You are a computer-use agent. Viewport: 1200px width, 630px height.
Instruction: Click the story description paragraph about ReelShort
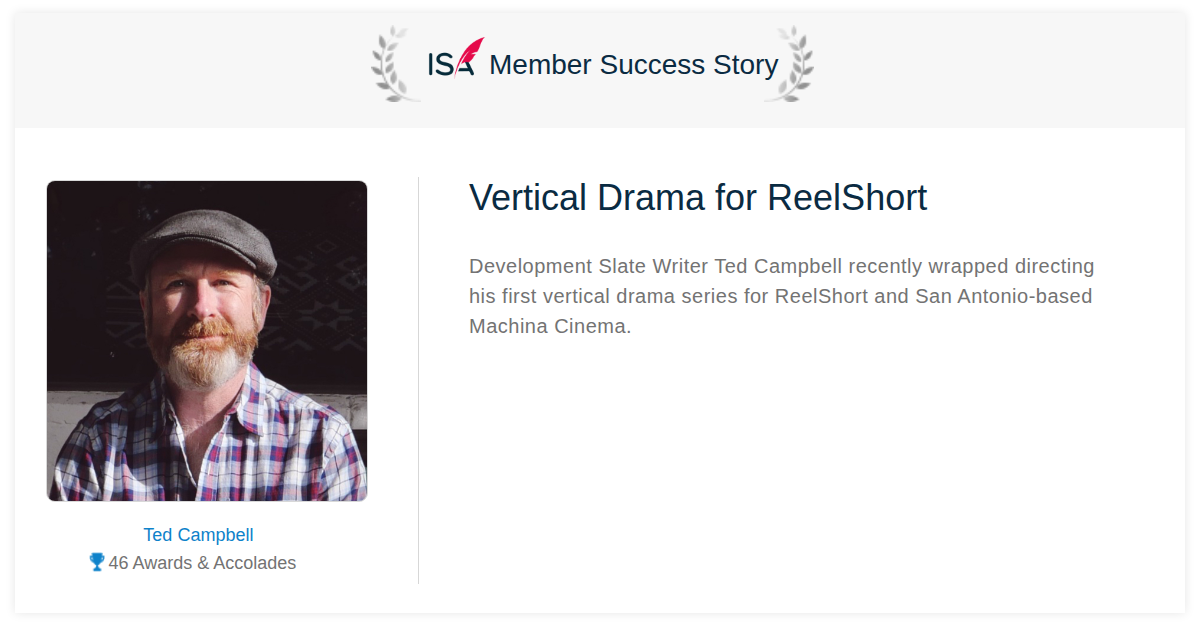pos(782,296)
